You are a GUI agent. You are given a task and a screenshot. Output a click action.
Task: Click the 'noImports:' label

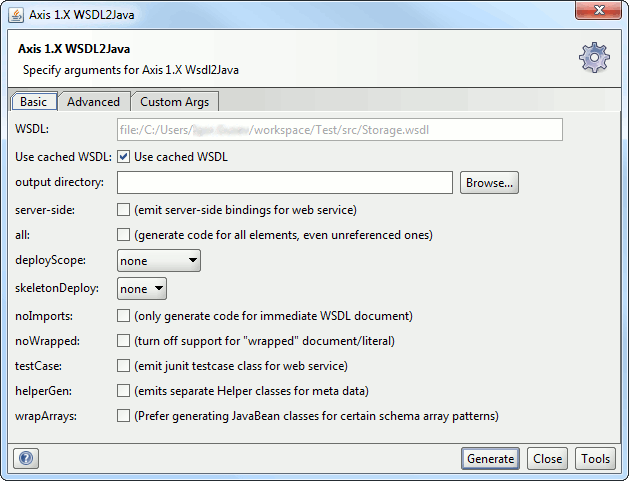click(x=44, y=316)
